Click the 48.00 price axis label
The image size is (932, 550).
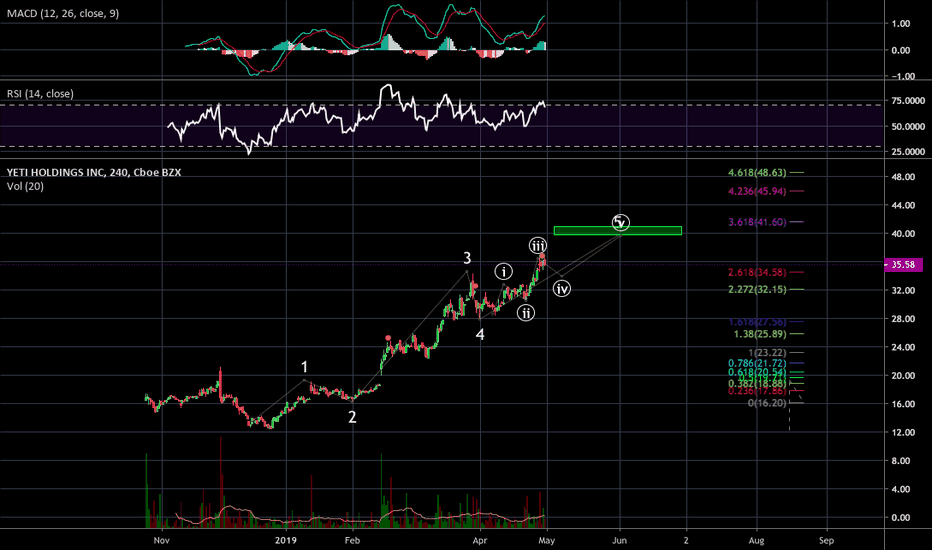tap(903, 177)
